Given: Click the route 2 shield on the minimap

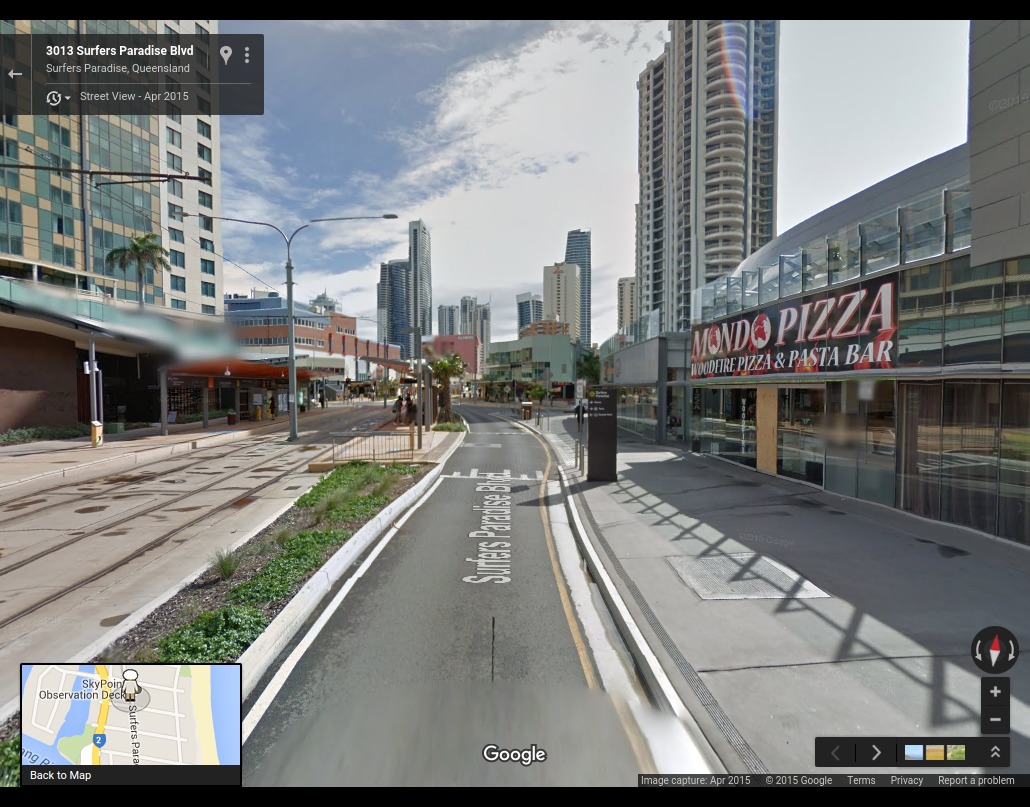Looking at the screenshot, I should 99,740.
